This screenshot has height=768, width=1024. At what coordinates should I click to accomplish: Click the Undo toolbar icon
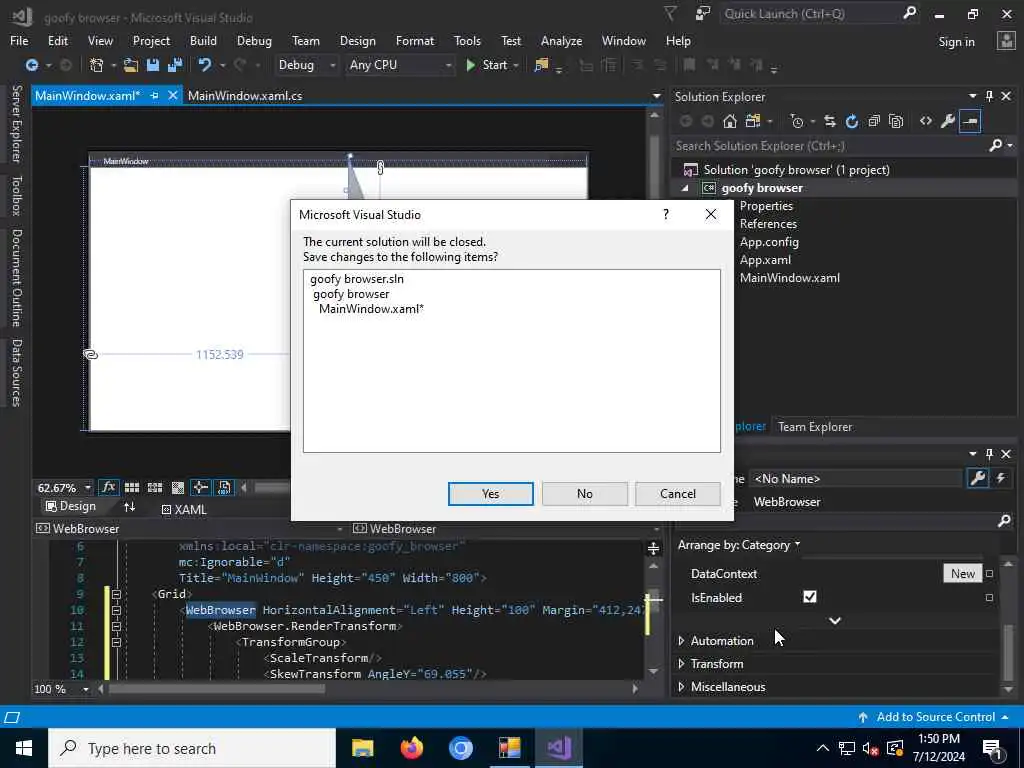tap(204, 65)
